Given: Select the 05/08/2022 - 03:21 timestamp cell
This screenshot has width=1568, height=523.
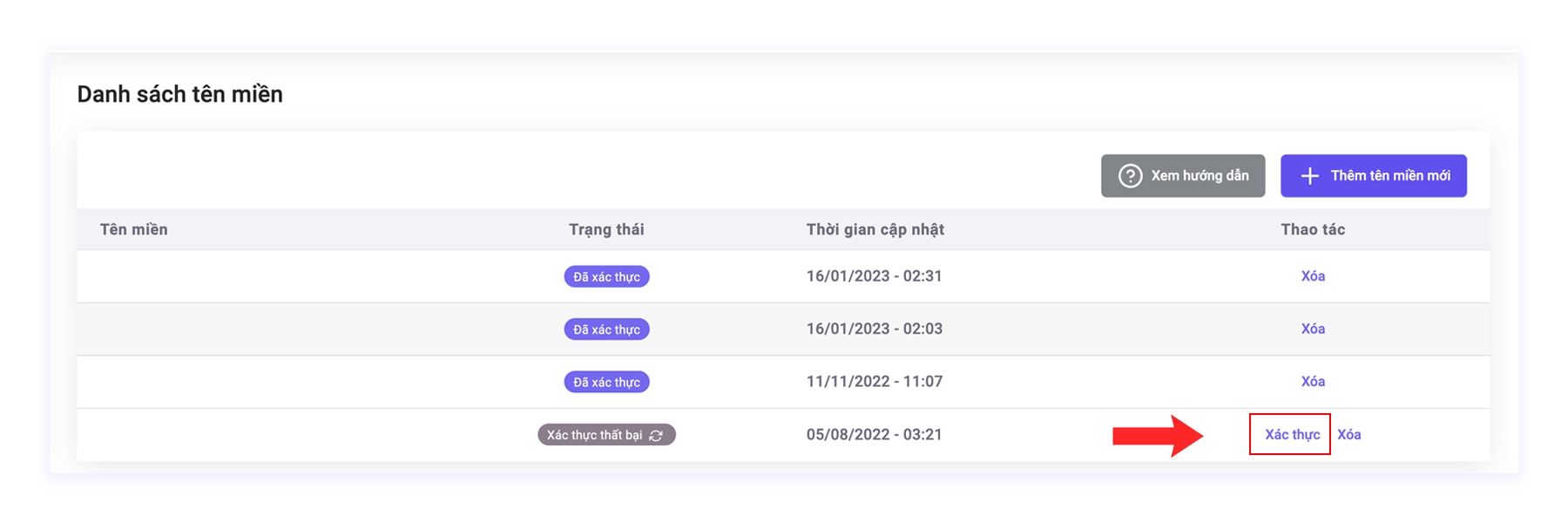Looking at the screenshot, I should click(874, 434).
